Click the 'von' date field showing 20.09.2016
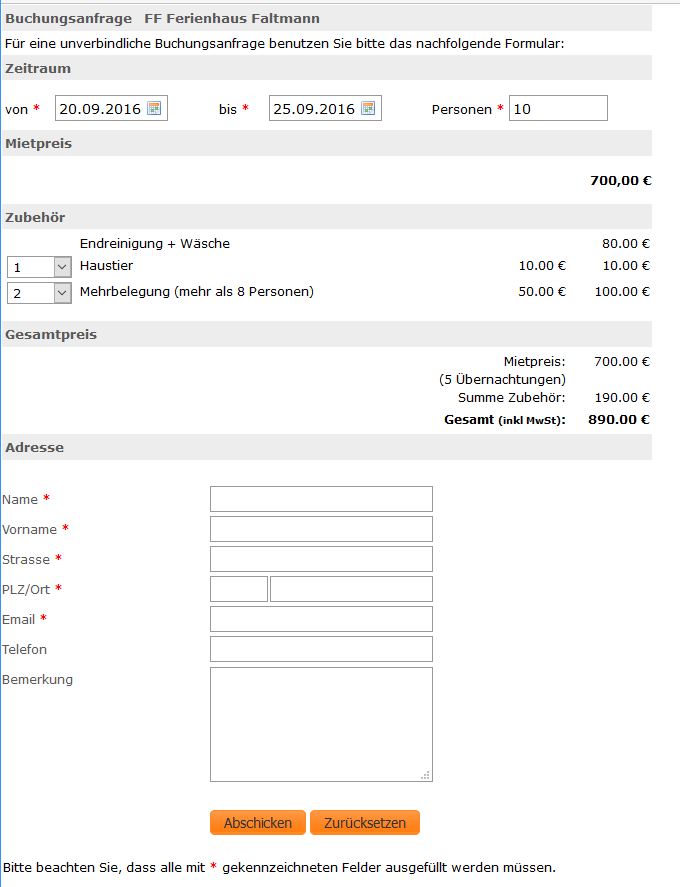Image resolution: width=680 pixels, height=887 pixels. click(x=111, y=108)
